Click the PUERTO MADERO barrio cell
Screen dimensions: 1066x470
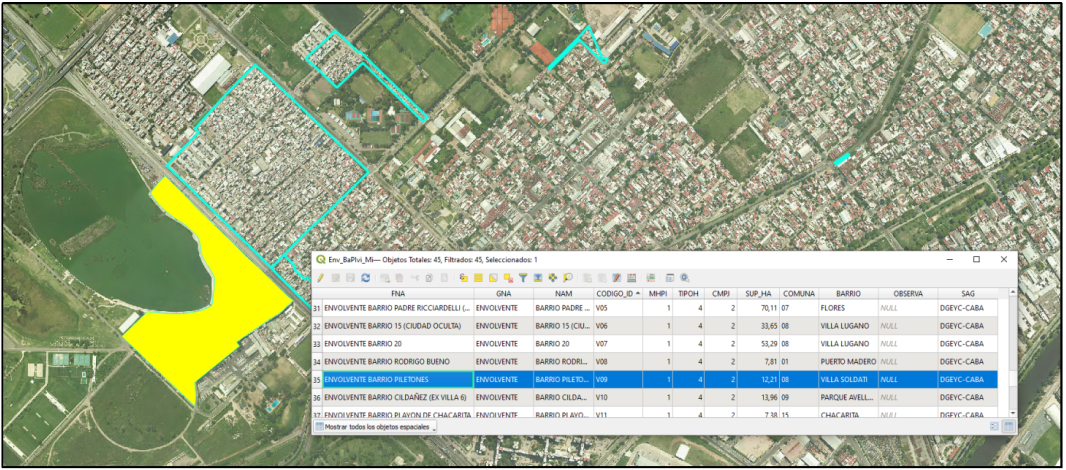click(848, 361)
